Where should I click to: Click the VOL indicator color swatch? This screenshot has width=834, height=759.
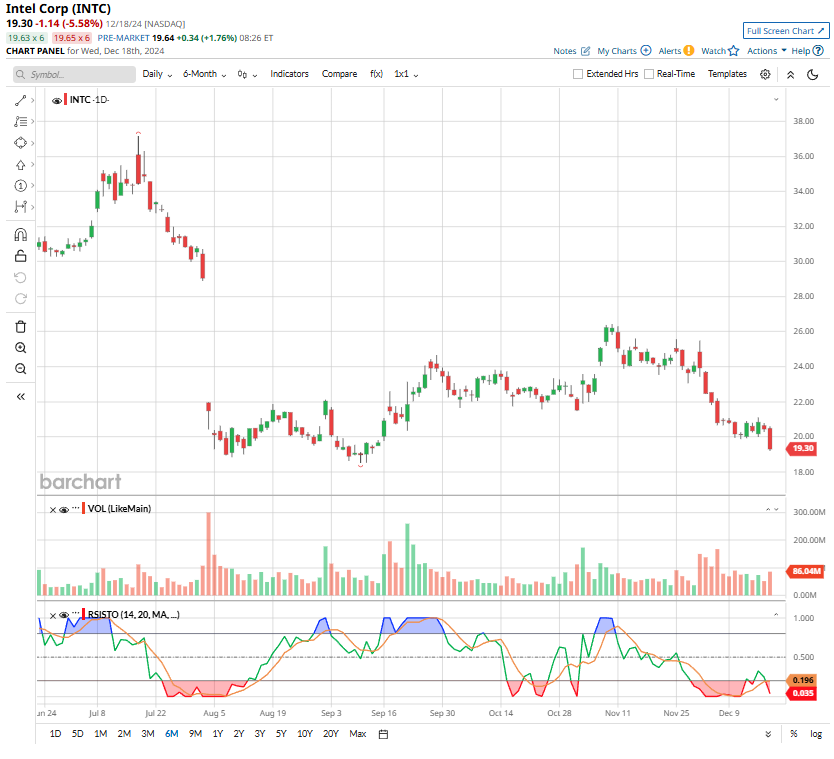click(x=84, y=508)
